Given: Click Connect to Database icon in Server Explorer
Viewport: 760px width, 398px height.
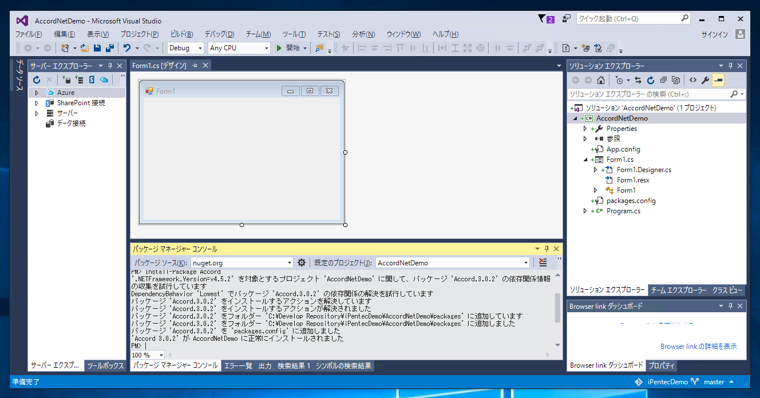Looking at the screenshot, I should pos(67,80).
